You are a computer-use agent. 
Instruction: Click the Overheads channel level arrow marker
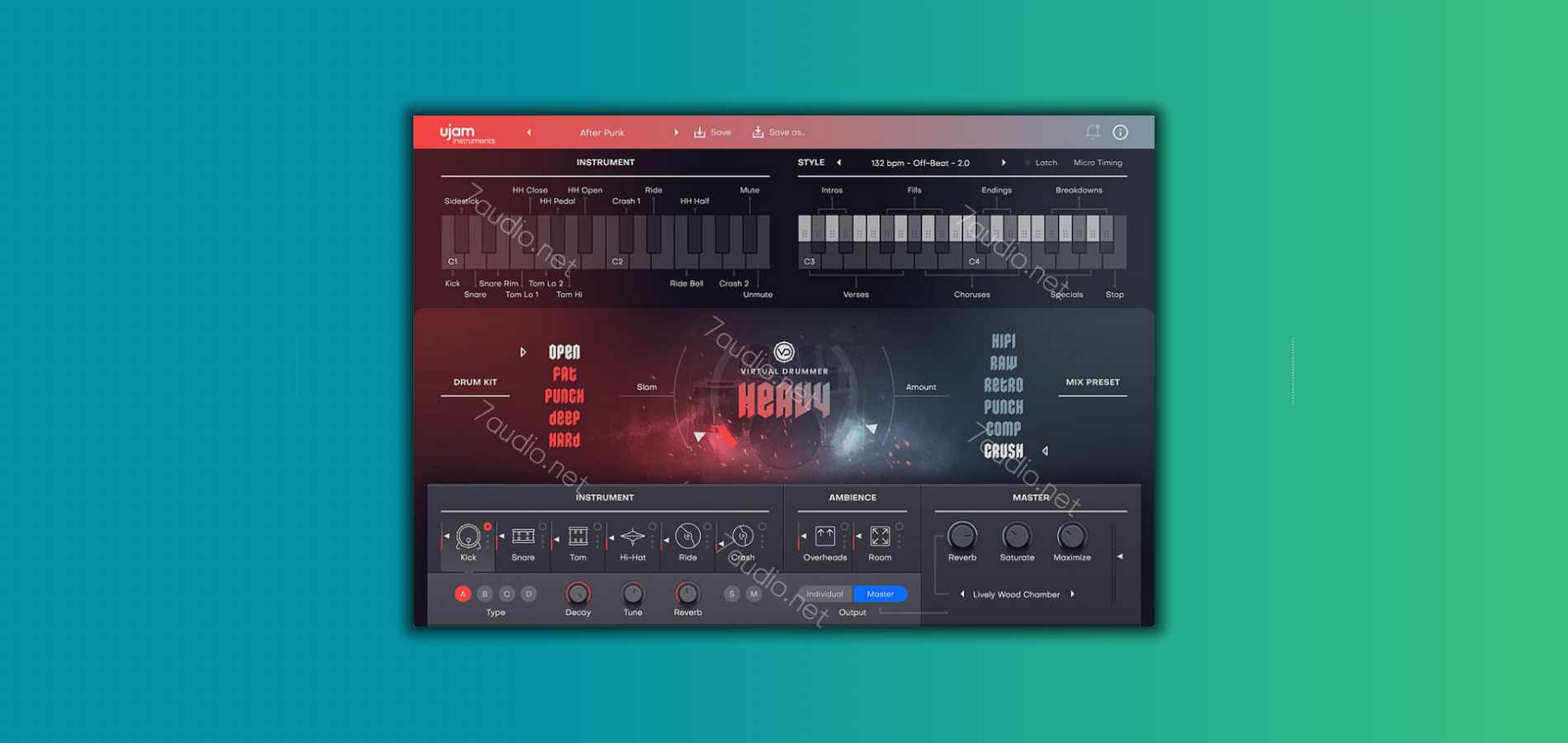[804, 537]
